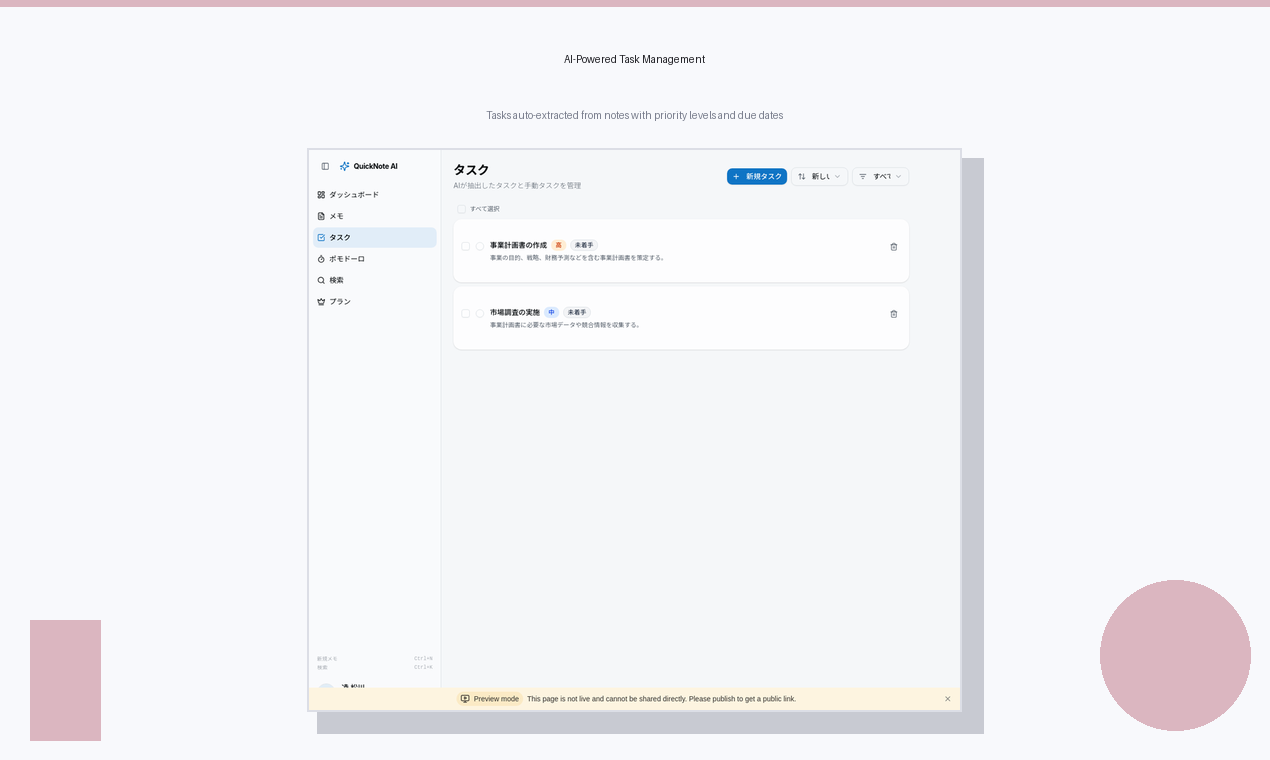The width and height of the screenshot is (1270, 760).
Task: Delete 事業計画書の作成 with the trash icon
Action: point(893,246)
